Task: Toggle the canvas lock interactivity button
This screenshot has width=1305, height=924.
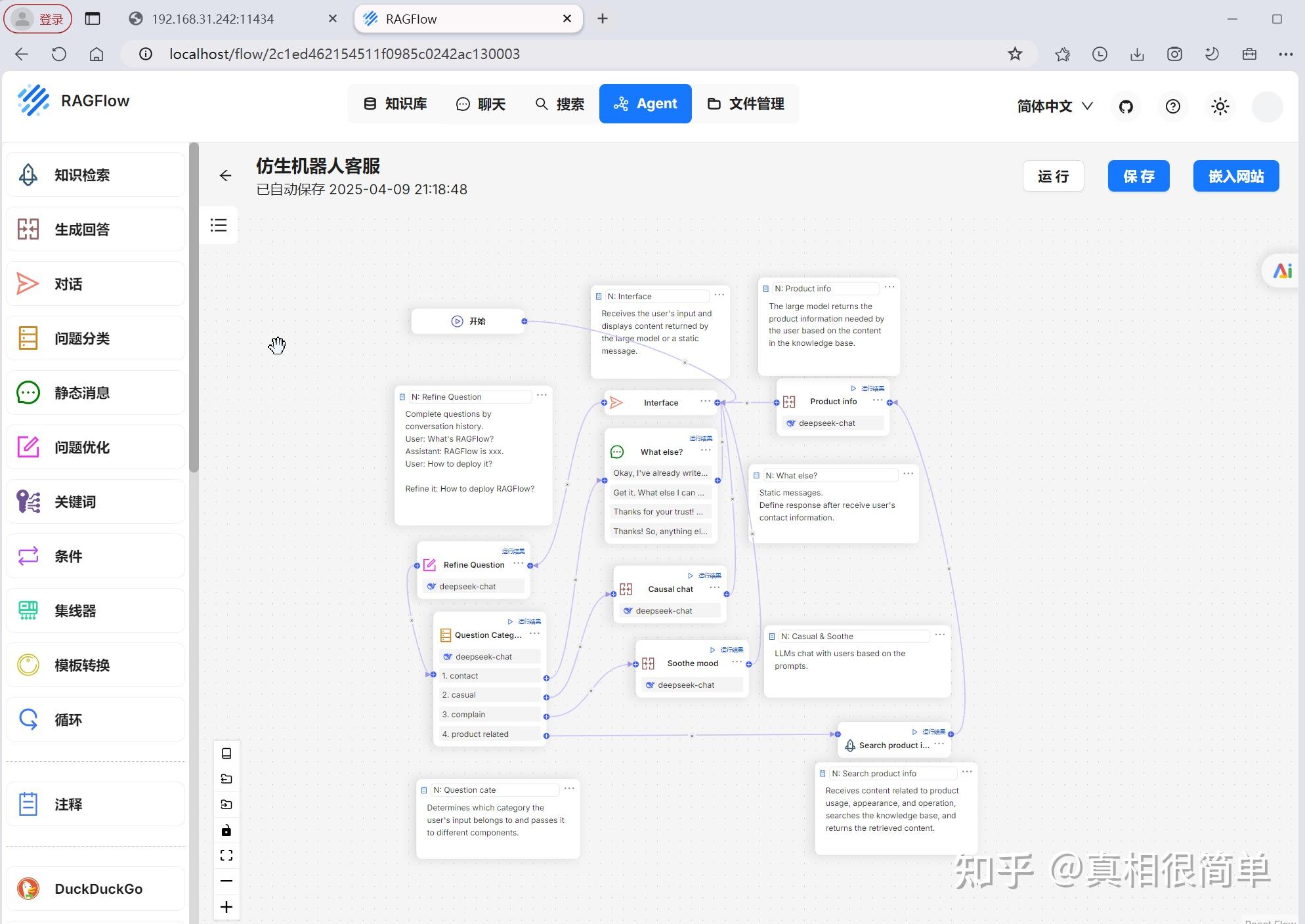Action: click(226, 830)
